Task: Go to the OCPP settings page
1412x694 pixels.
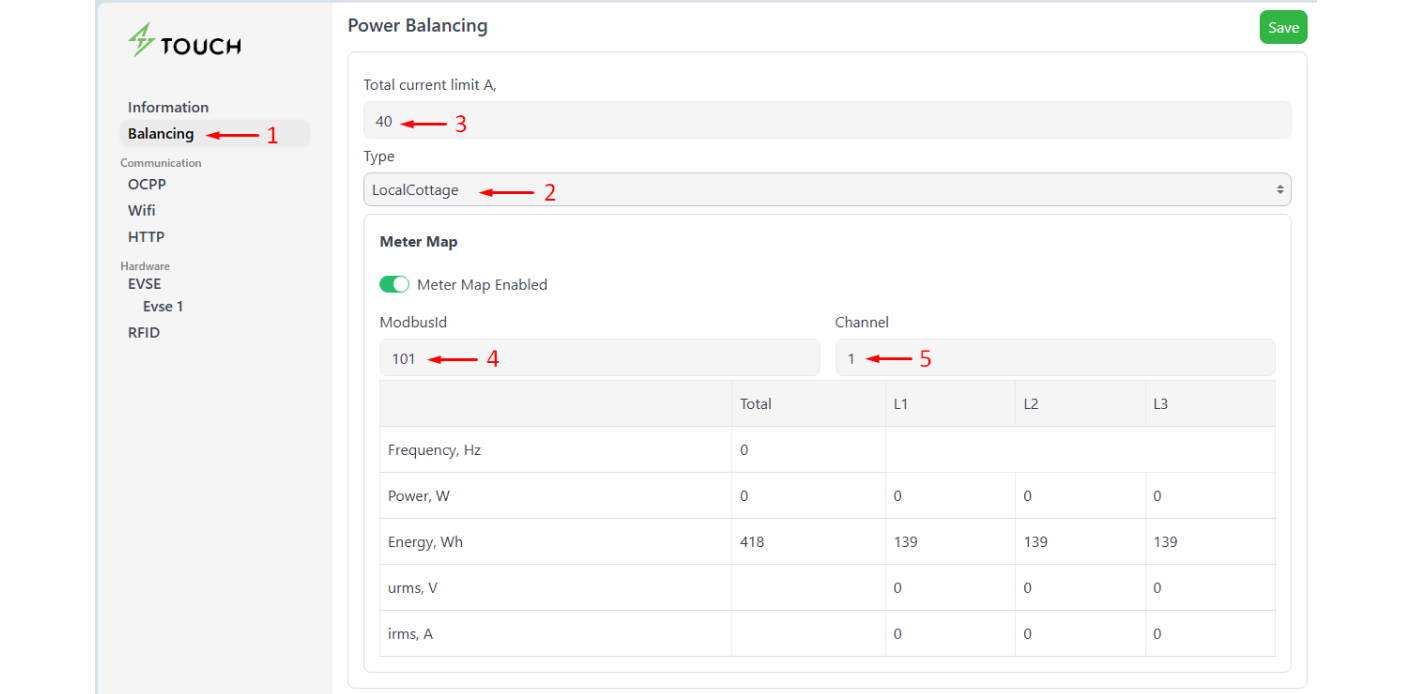Action: [147, 184]
